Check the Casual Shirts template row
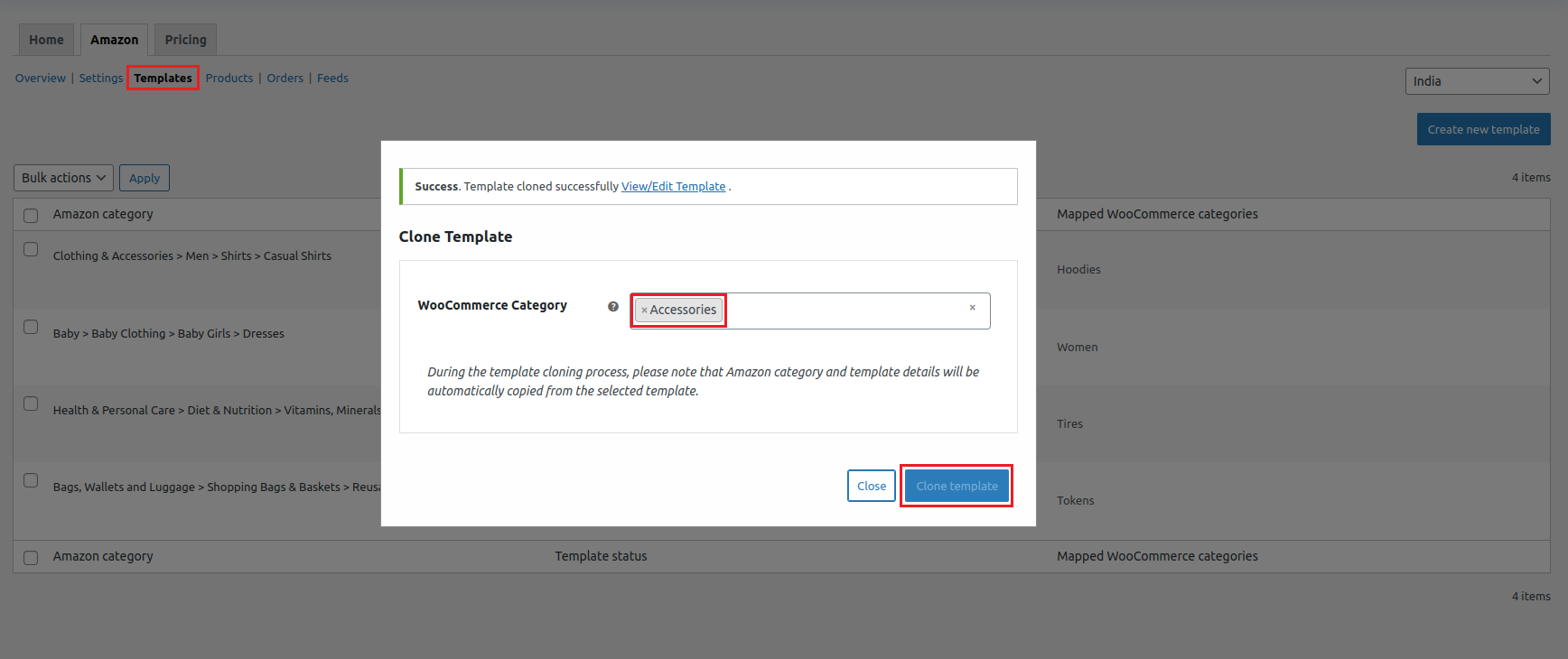The height and width of the screenshot is (659, 1568). 31,249
